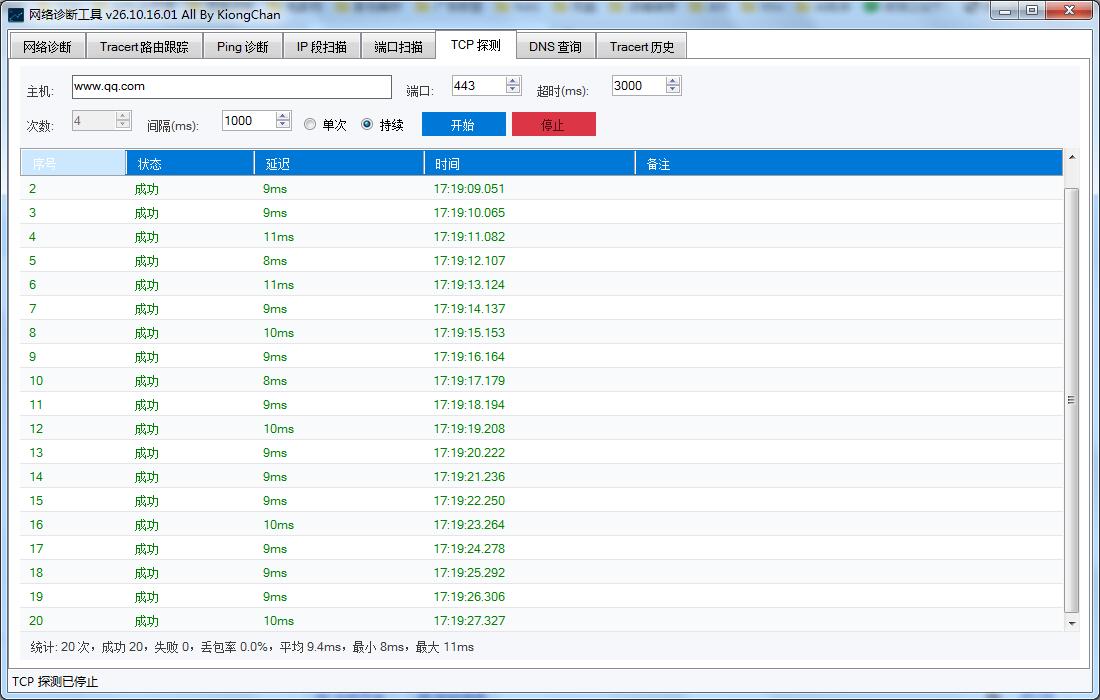
Task: Select the 端口扫描 tab
Action: click(x=398, y=46)
